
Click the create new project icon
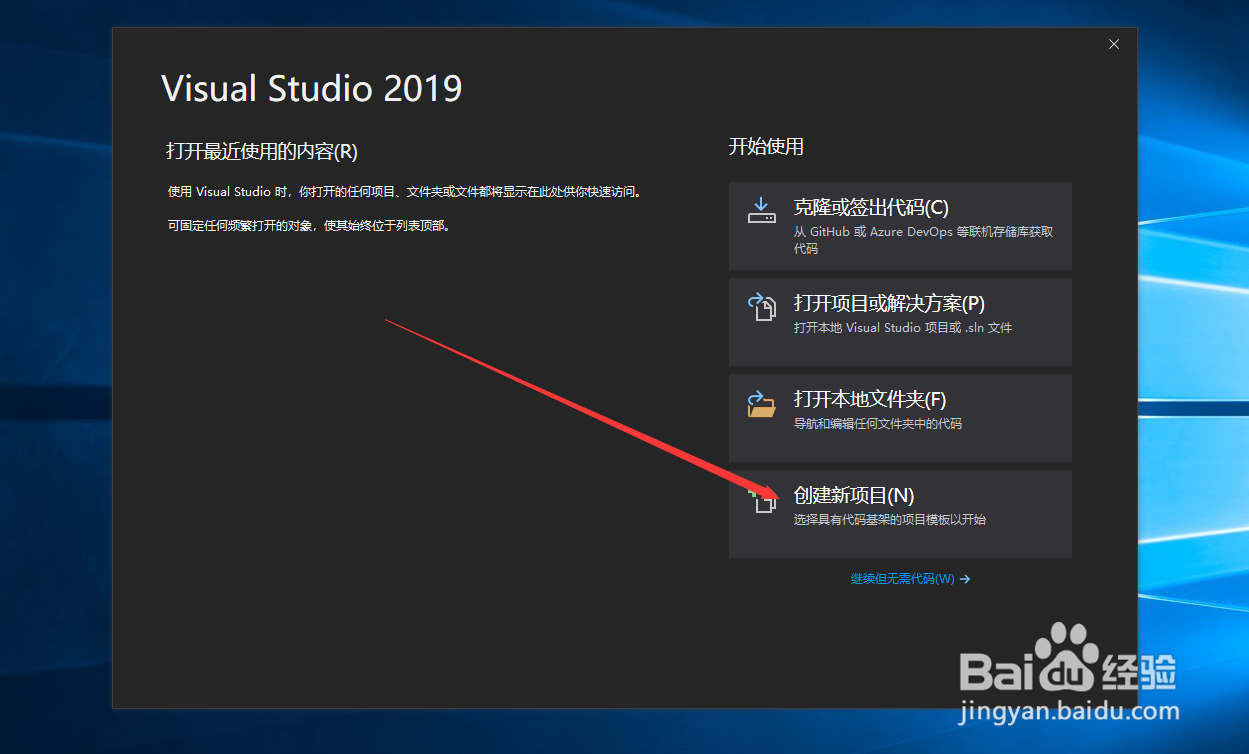[x=764, y=499]
